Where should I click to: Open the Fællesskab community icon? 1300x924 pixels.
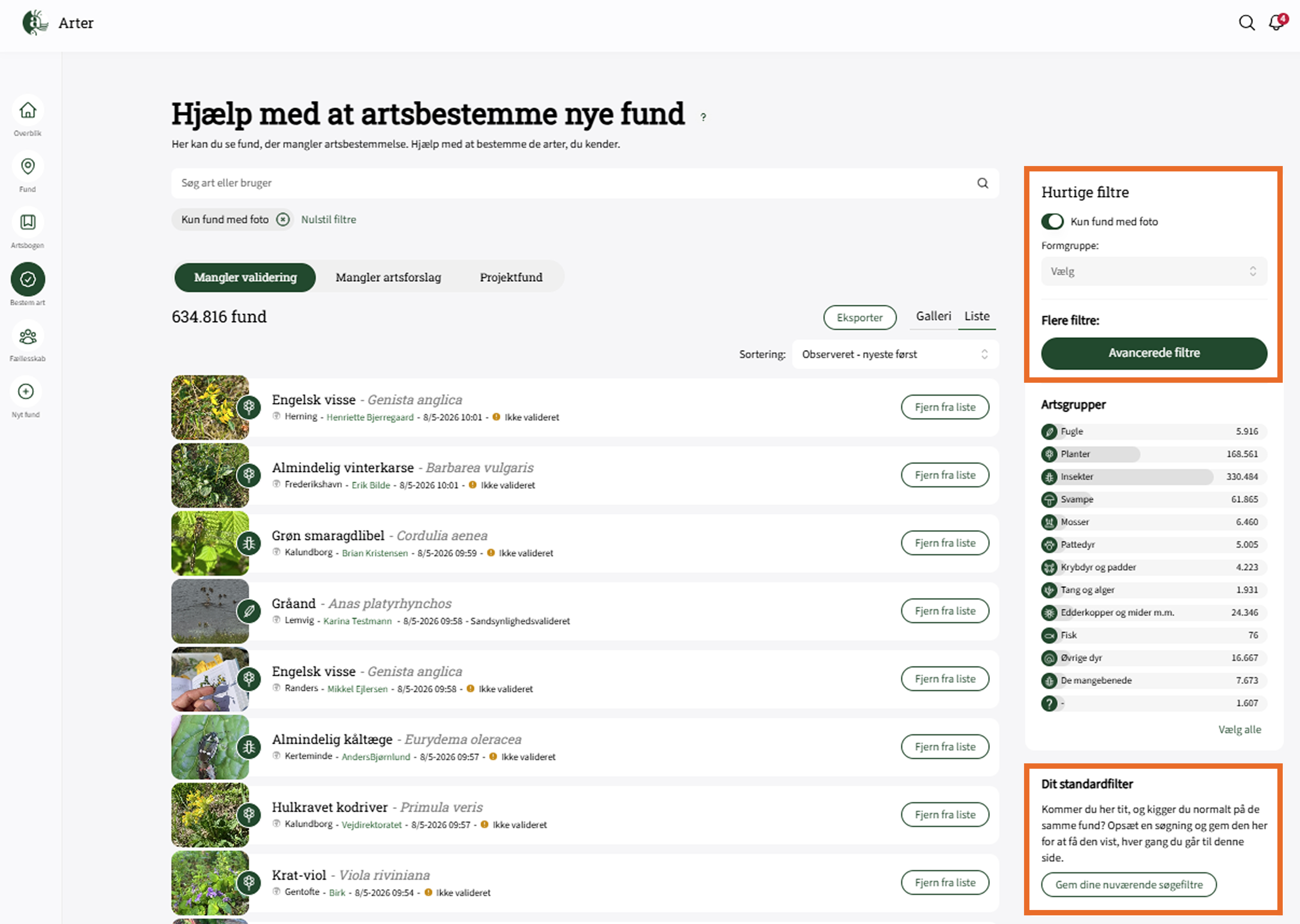click(28, 336)
